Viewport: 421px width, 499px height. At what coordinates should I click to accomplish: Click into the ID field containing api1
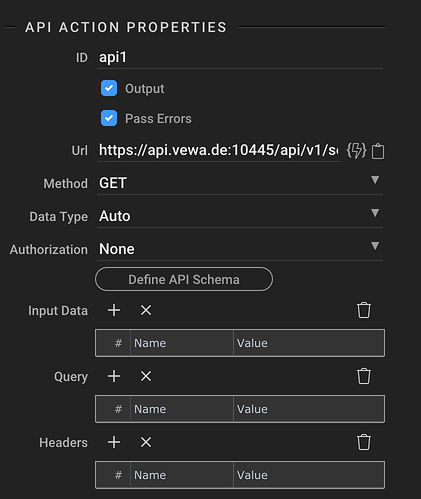[x=240, y=58]
